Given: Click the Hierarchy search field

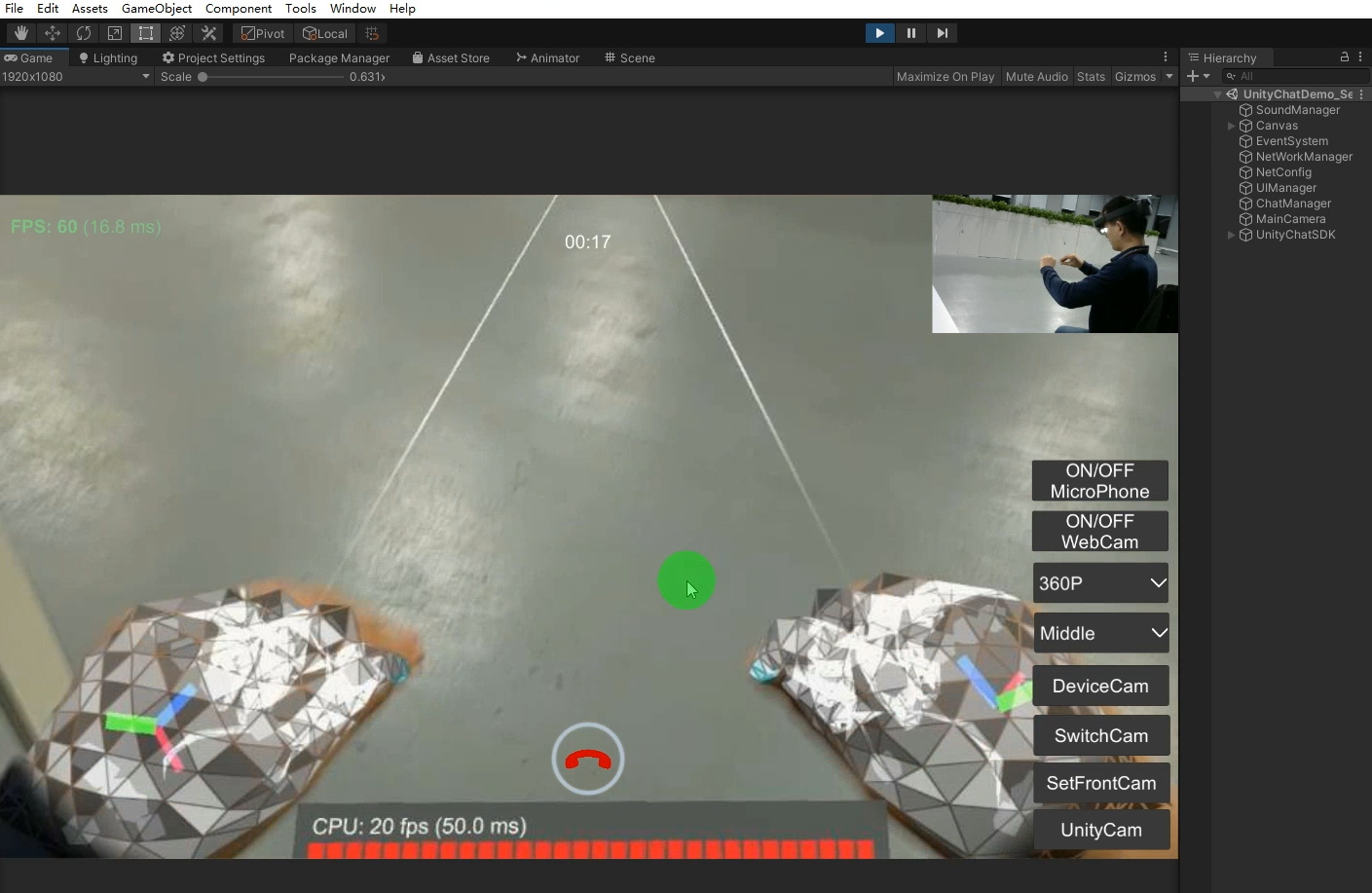Looking at the screenshot, I should pyautogui.click(x=1295, y=76).
